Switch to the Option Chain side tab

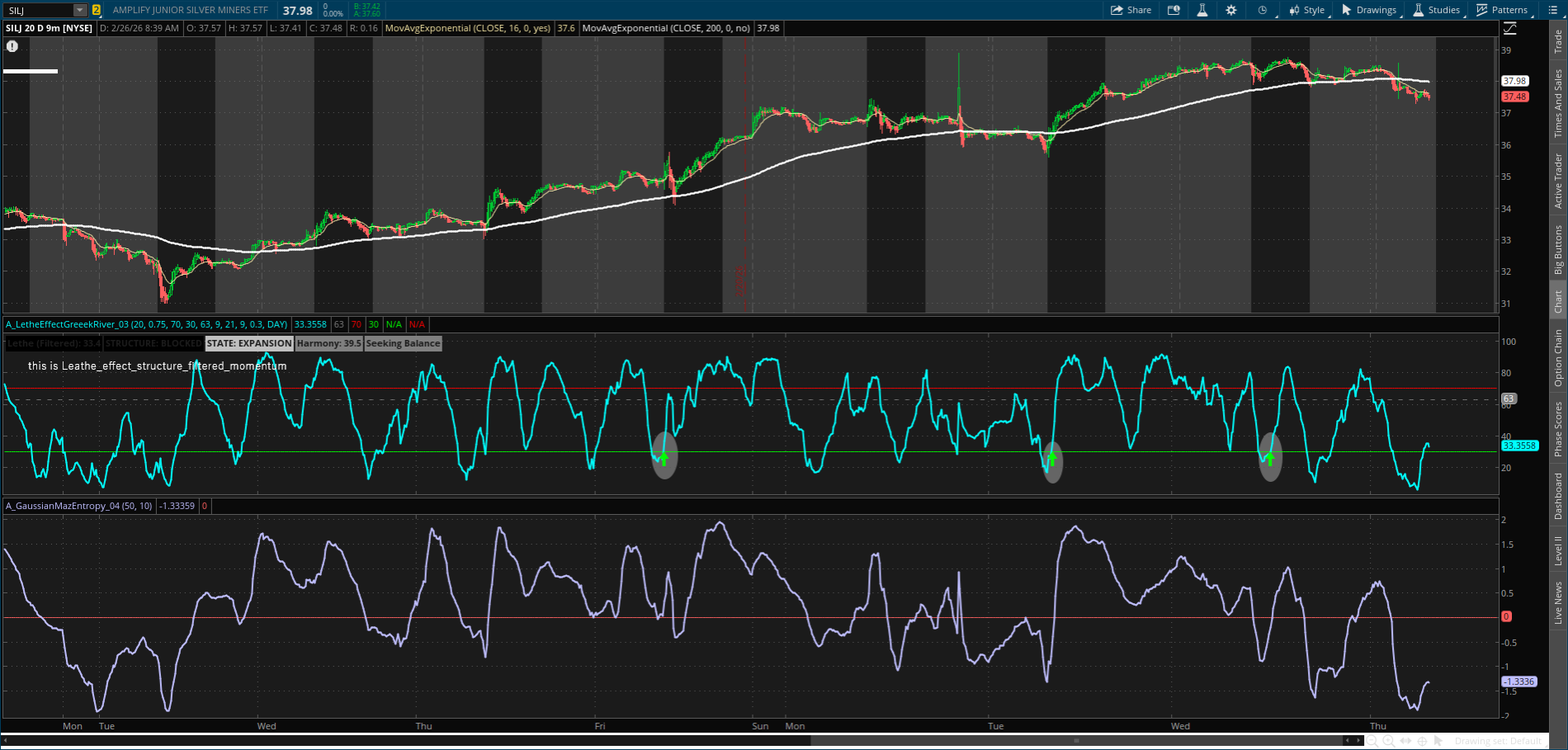pos(1558,358)
